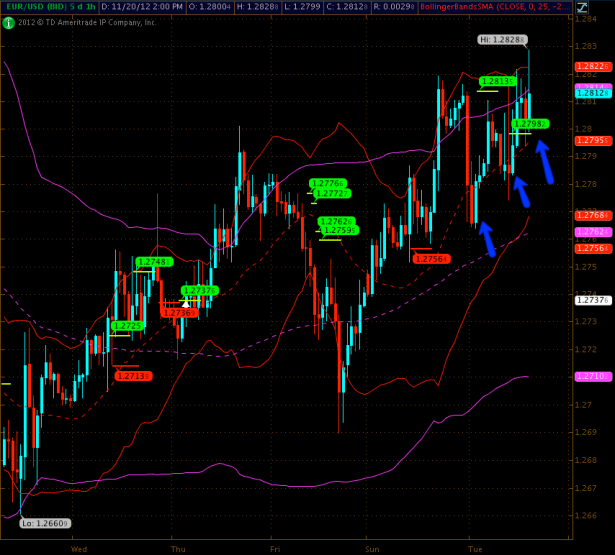Select the green 1.2798 price tag
Image resolution: width=615 pixels, height=555 pixels.
528,124
